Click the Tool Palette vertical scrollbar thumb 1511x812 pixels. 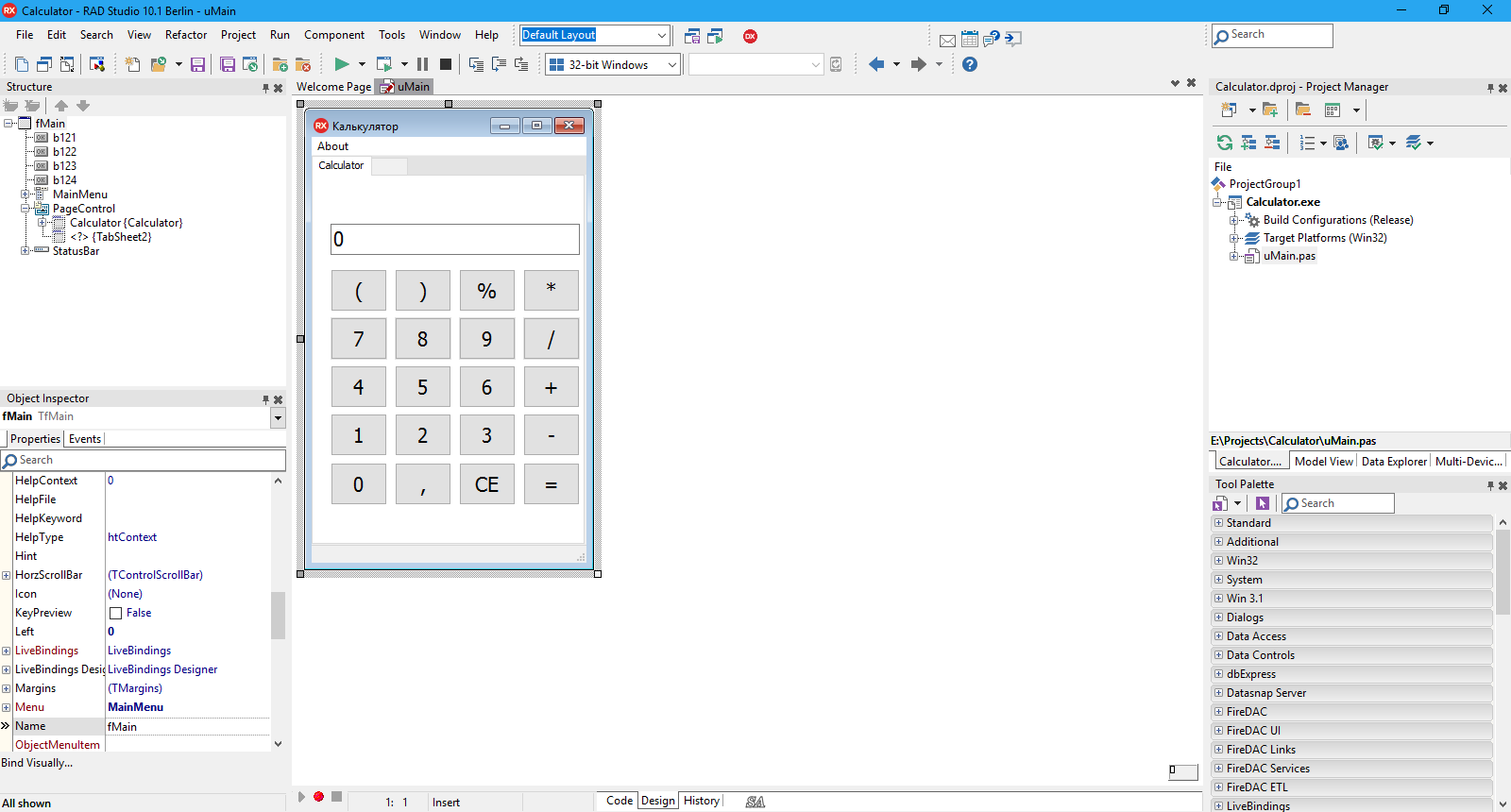(x=1503, y=572)
